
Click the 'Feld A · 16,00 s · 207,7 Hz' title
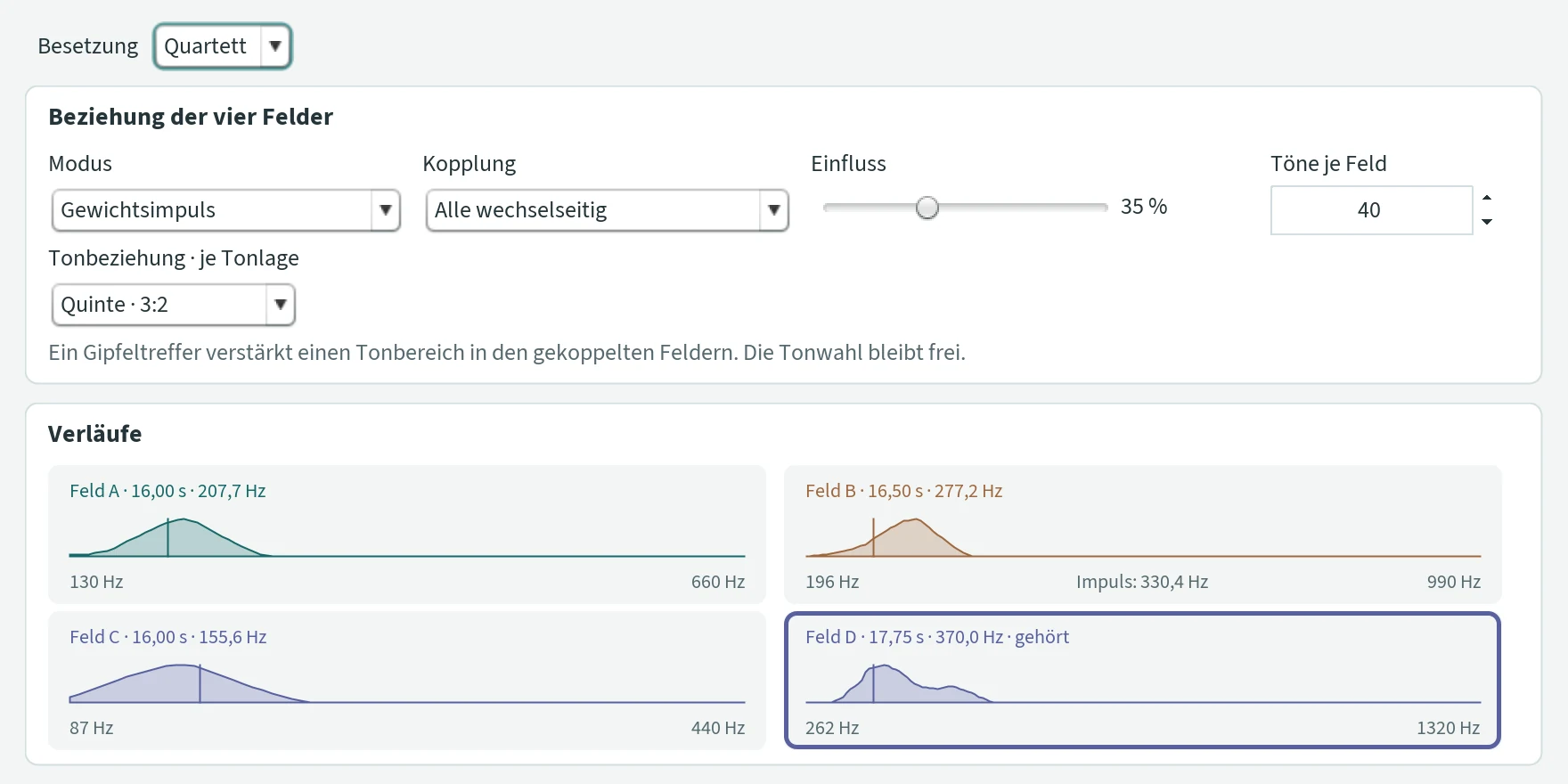pos(167,491)
